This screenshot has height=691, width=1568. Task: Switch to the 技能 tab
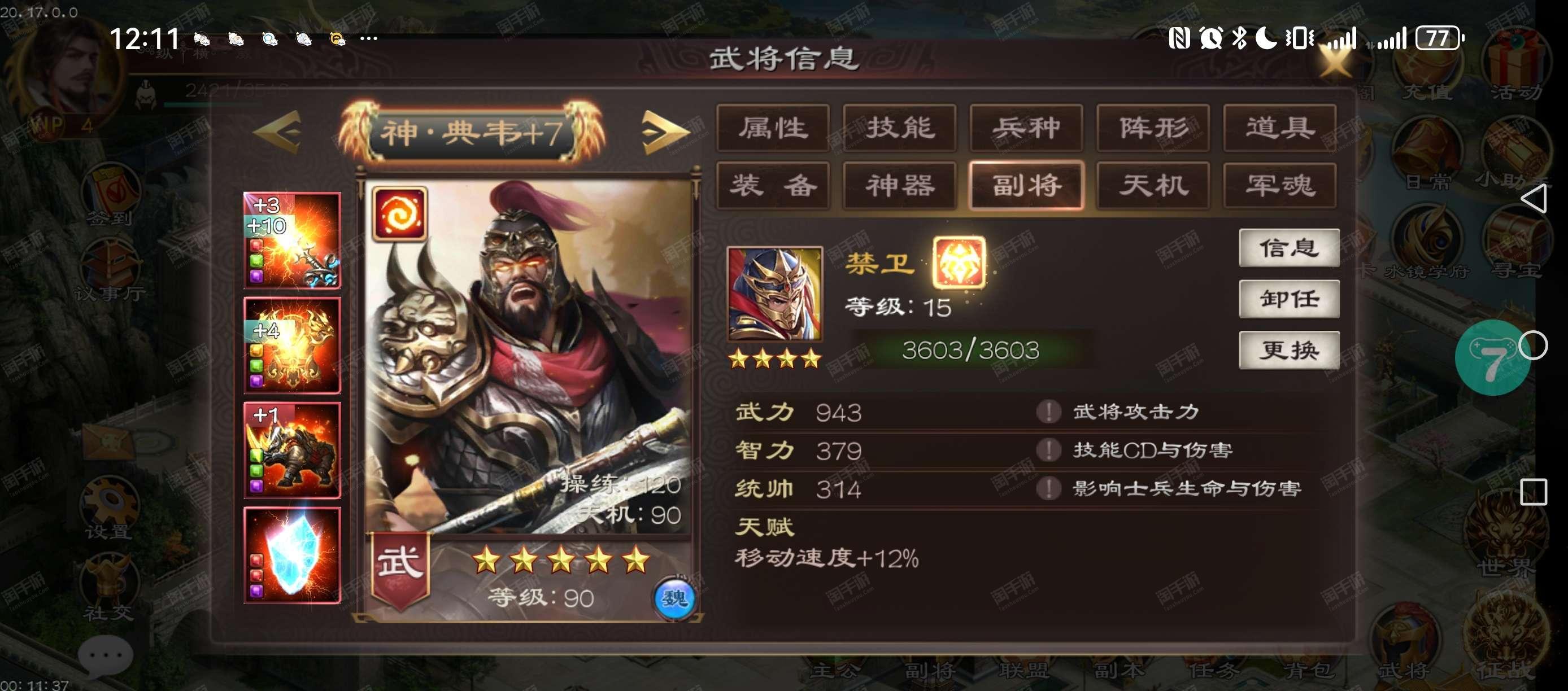(x=900, y=128)
